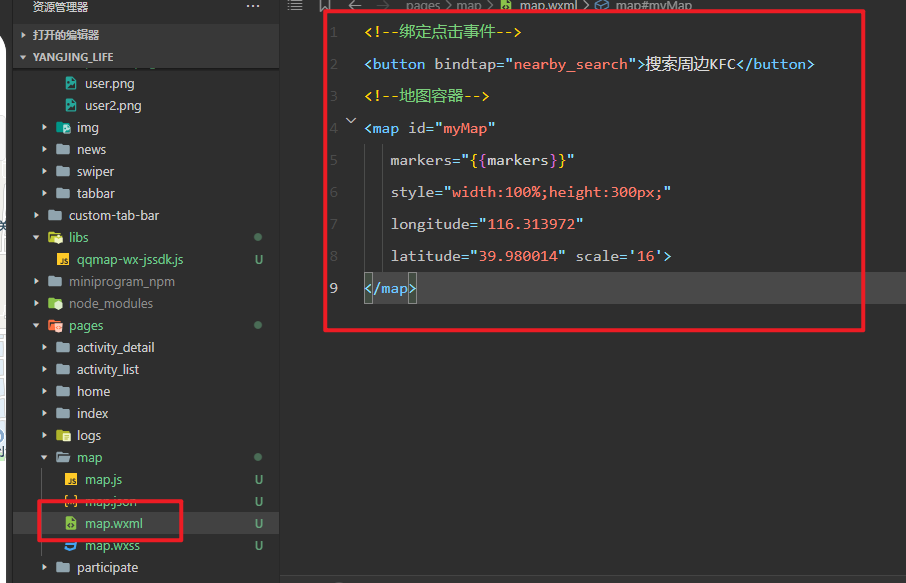Click the map.wxss stylesheet icon

[x=70, y=546]
